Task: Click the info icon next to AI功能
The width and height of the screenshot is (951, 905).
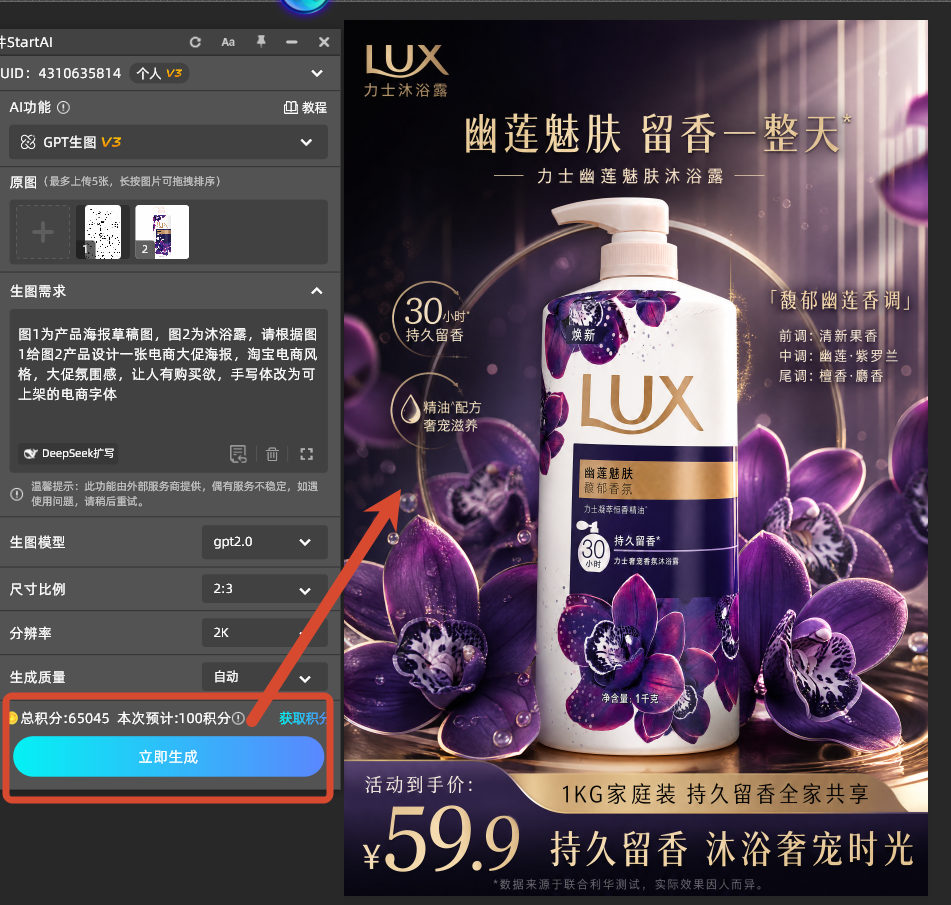Action: pyautogui.click(x=63, y=107)
